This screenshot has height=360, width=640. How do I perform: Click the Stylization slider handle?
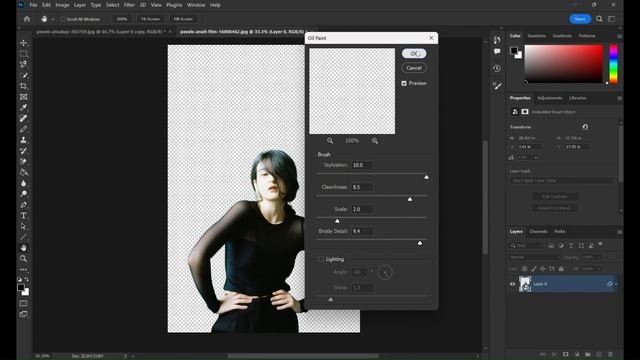pos(427,177)
